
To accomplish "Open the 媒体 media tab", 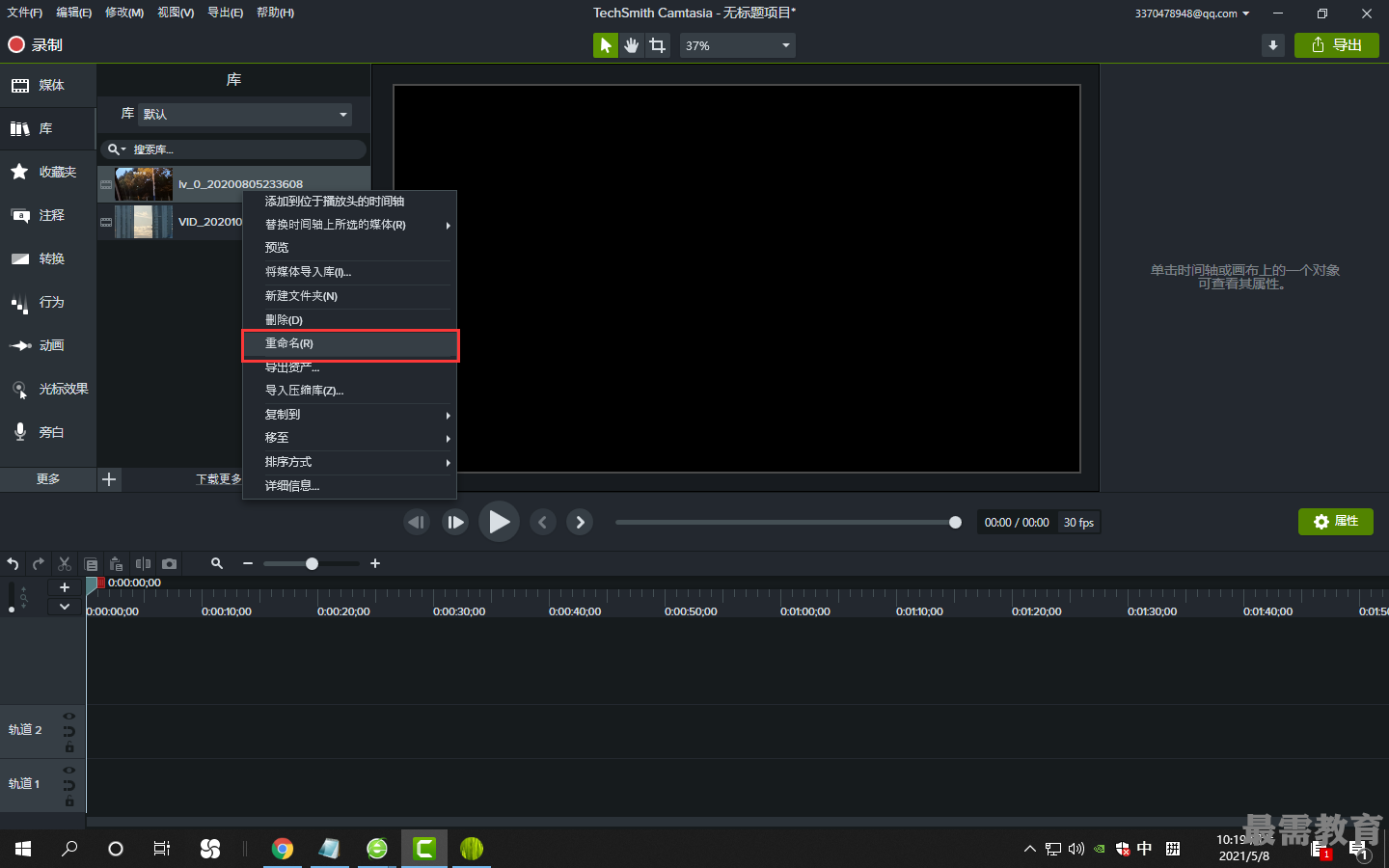I will 48,85.
